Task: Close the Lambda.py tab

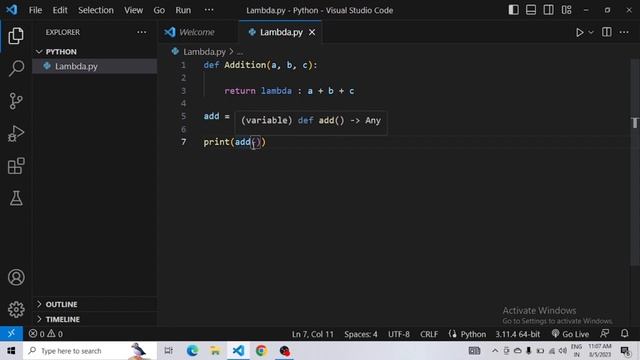Action: (312, 32)
